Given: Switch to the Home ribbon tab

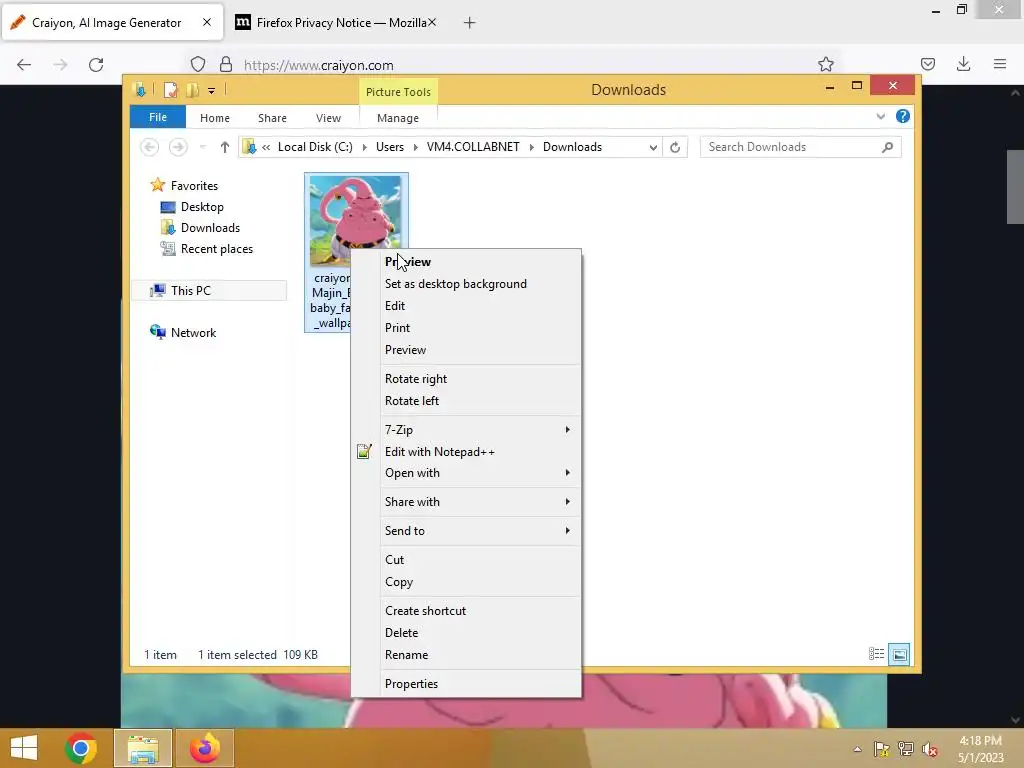Looking at the screenshot, I should coord(215,118).
